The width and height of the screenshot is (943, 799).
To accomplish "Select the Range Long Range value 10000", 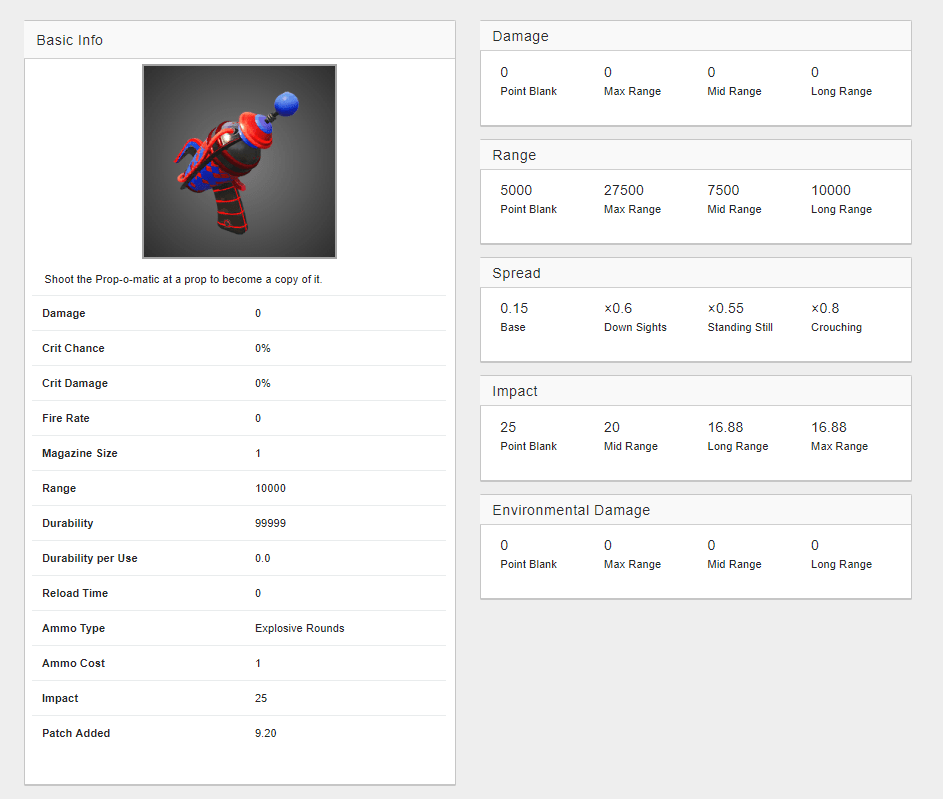I will [831, 190].
